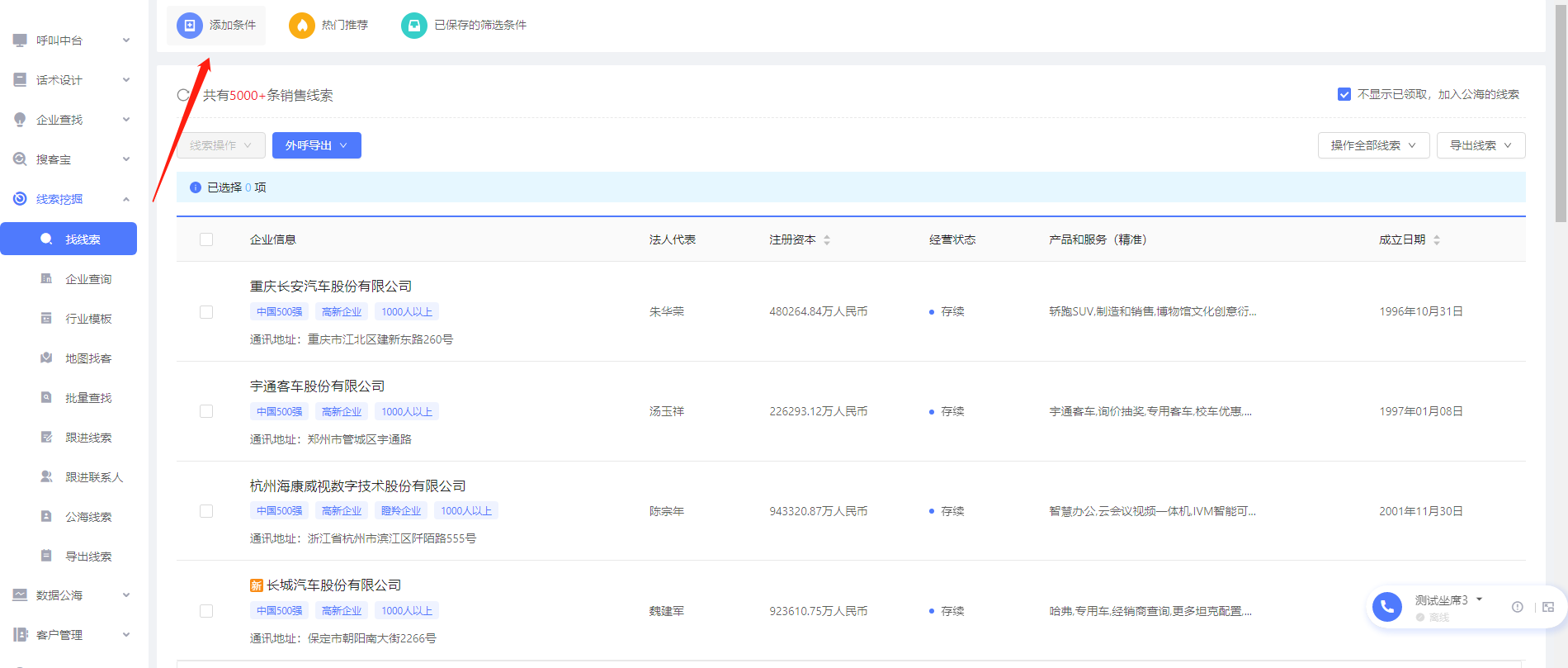The image size is (1568, 668).
Task: Open the 外呼导出 dropdown
Action: tap(317, 145)
